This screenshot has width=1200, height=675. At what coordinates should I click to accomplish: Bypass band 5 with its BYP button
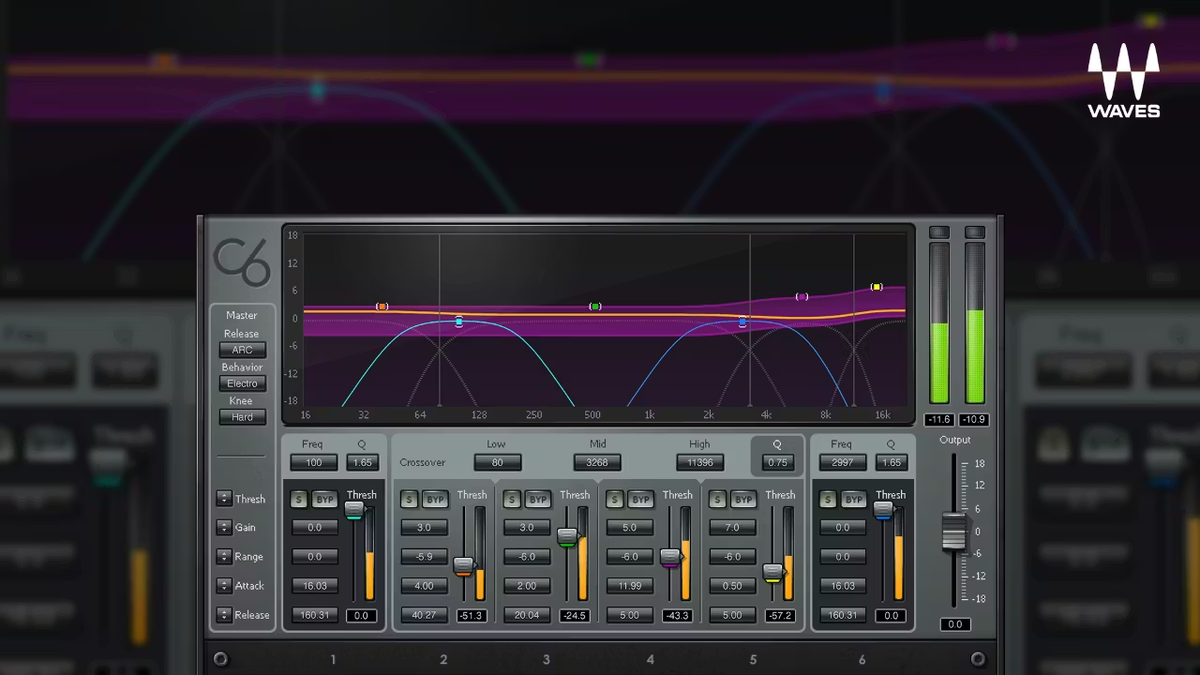tap(744, 499)
